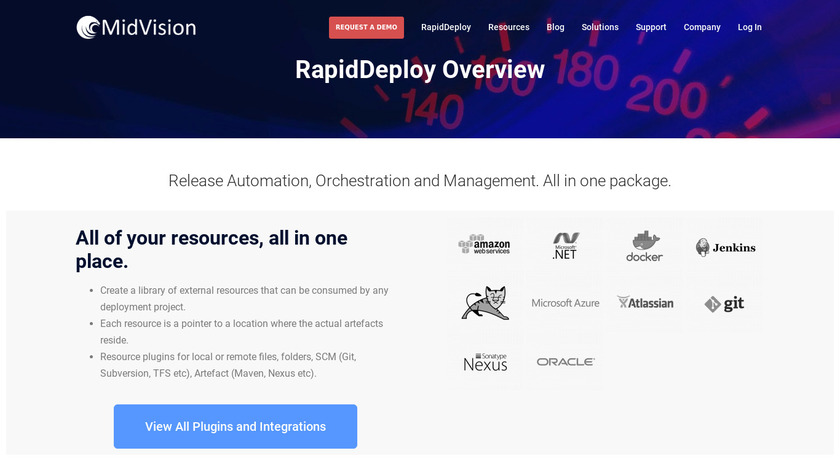Image resolution: width=840 pixels, height=472 pixels.
Task: Click View All Plugins and Integrations
Action: (x=235, y=426)
